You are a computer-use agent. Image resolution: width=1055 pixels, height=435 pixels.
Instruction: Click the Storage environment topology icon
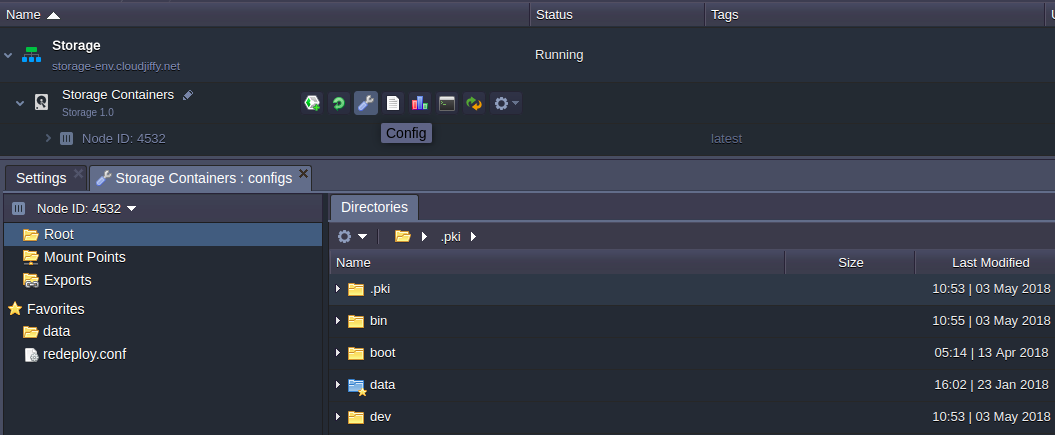tap(31, 54)
